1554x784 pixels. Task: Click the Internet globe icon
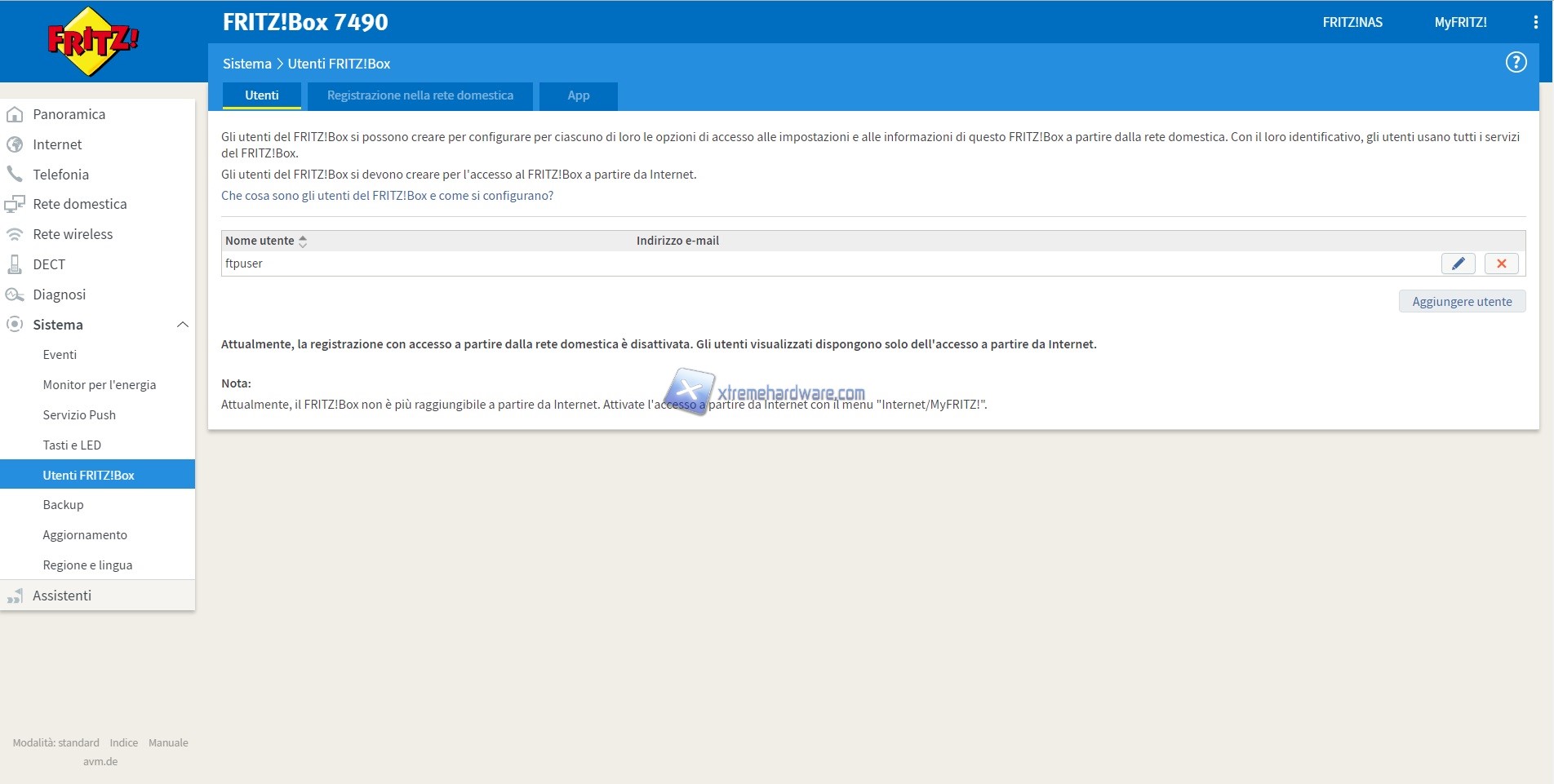click(15, 144)
